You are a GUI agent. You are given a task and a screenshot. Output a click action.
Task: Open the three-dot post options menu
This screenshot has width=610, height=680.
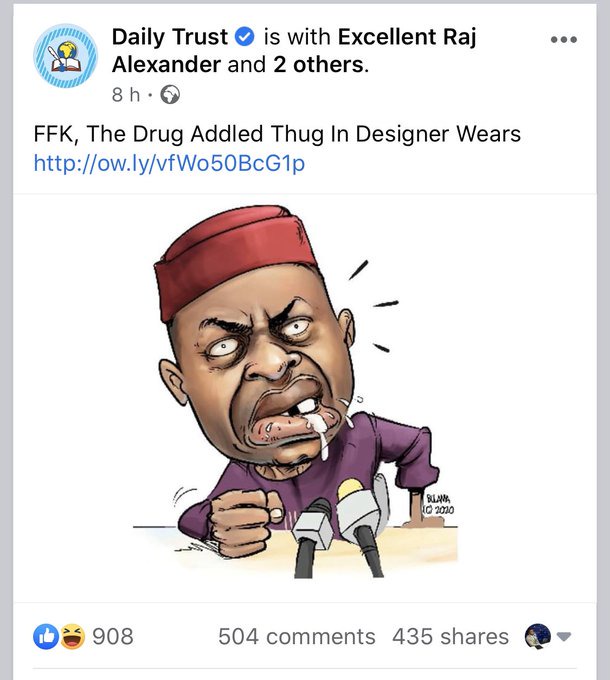click(x=563, y=39)
